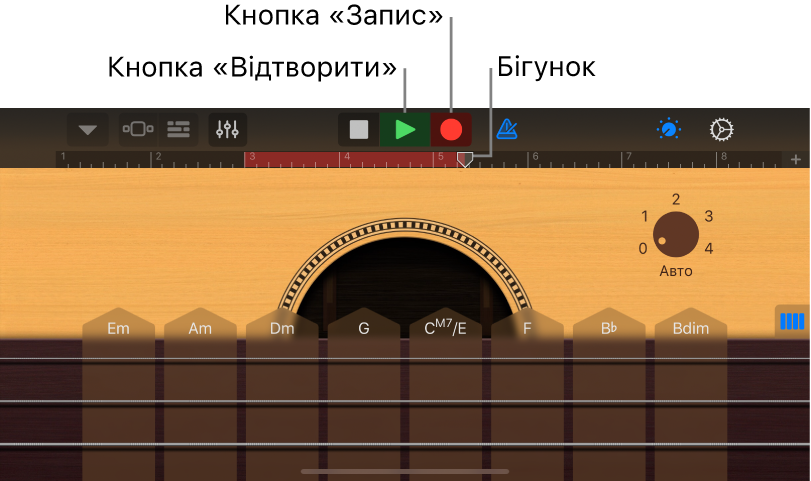This screenshot has width=811, height=481.
Task: Tap the Em chord strip
Action: (x=118, y=393)
